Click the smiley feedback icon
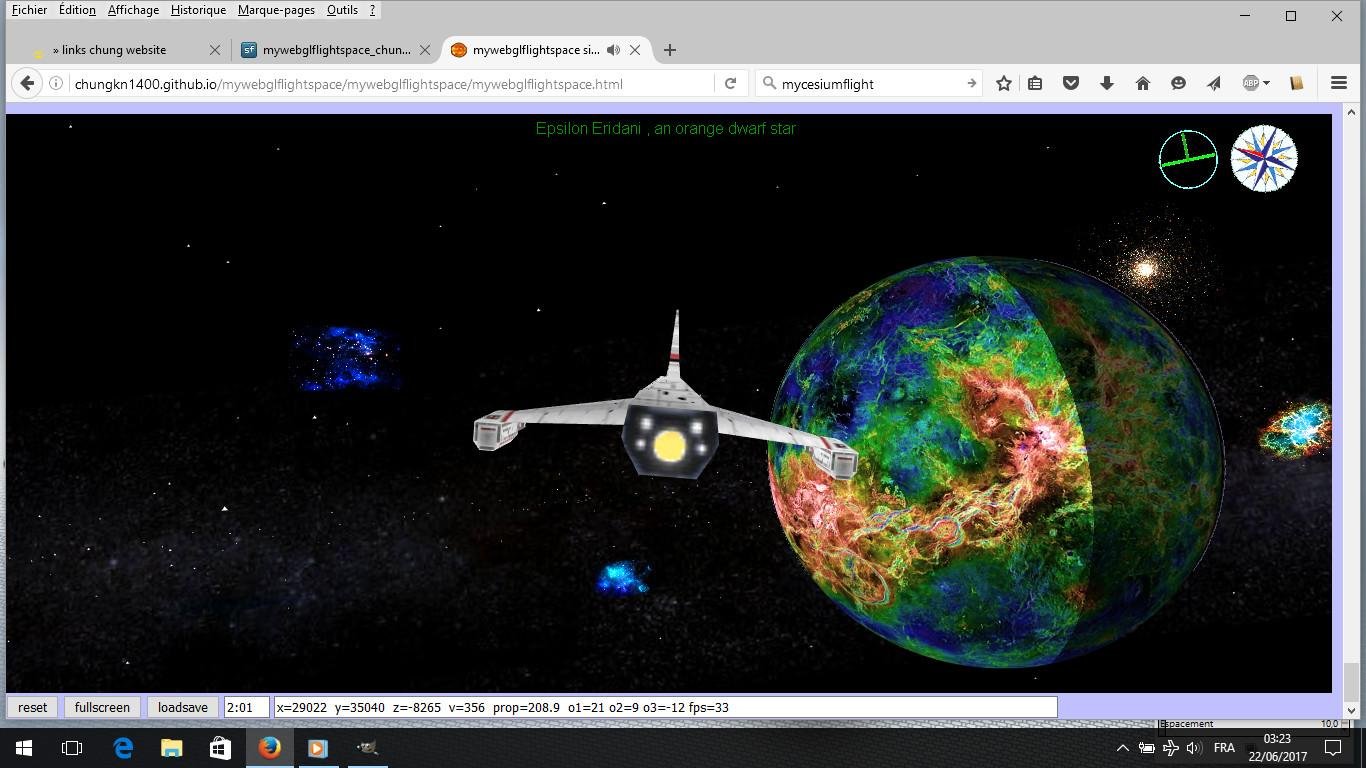The width and height of the screenshot is (1366, 768). [x=1179, y=83]
